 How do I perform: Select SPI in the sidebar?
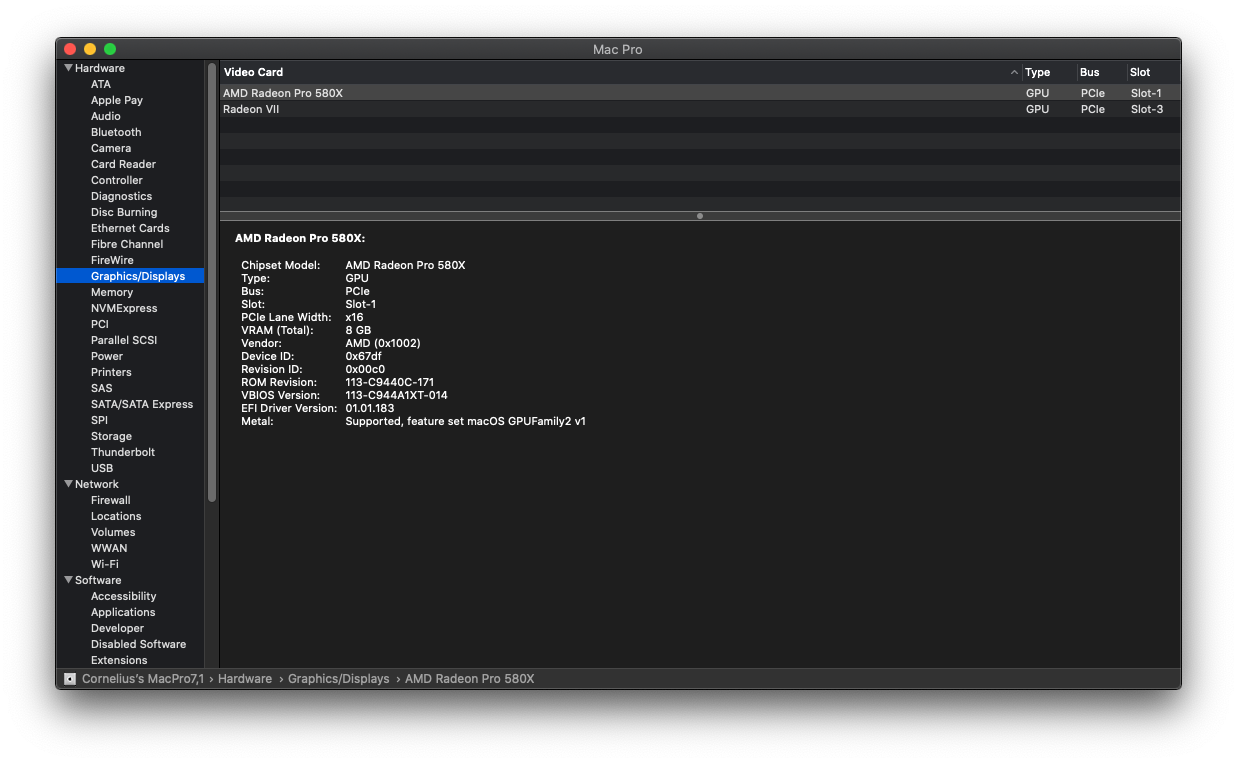[x=99, y=420]
